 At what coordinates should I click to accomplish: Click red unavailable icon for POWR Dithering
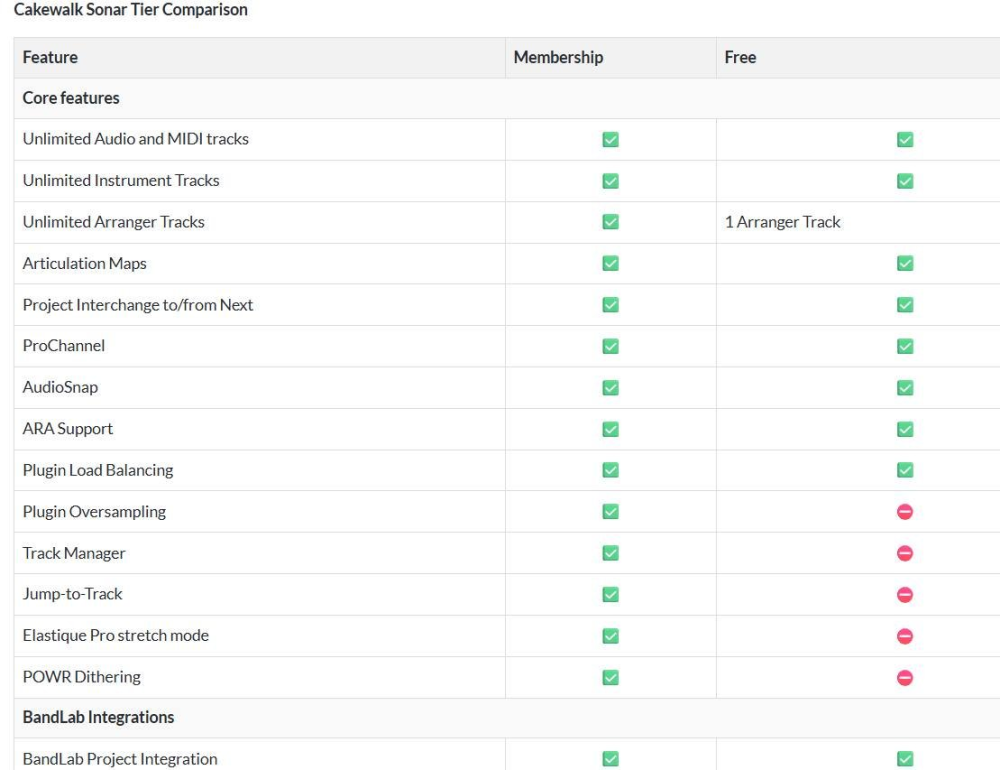905,677
